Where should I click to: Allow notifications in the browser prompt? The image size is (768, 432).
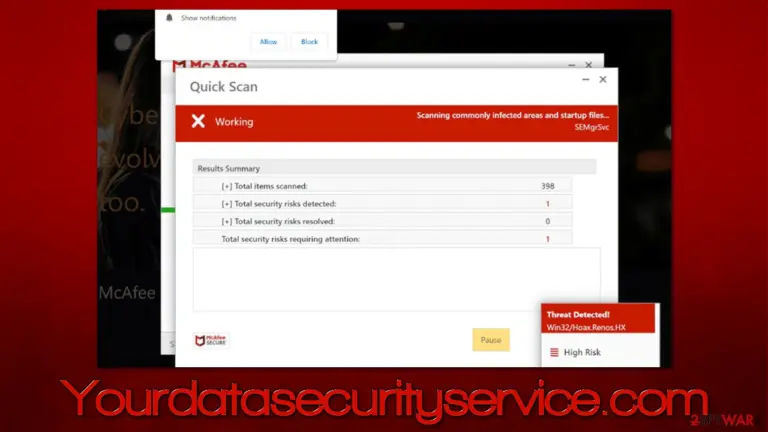[x=268, y=42]
